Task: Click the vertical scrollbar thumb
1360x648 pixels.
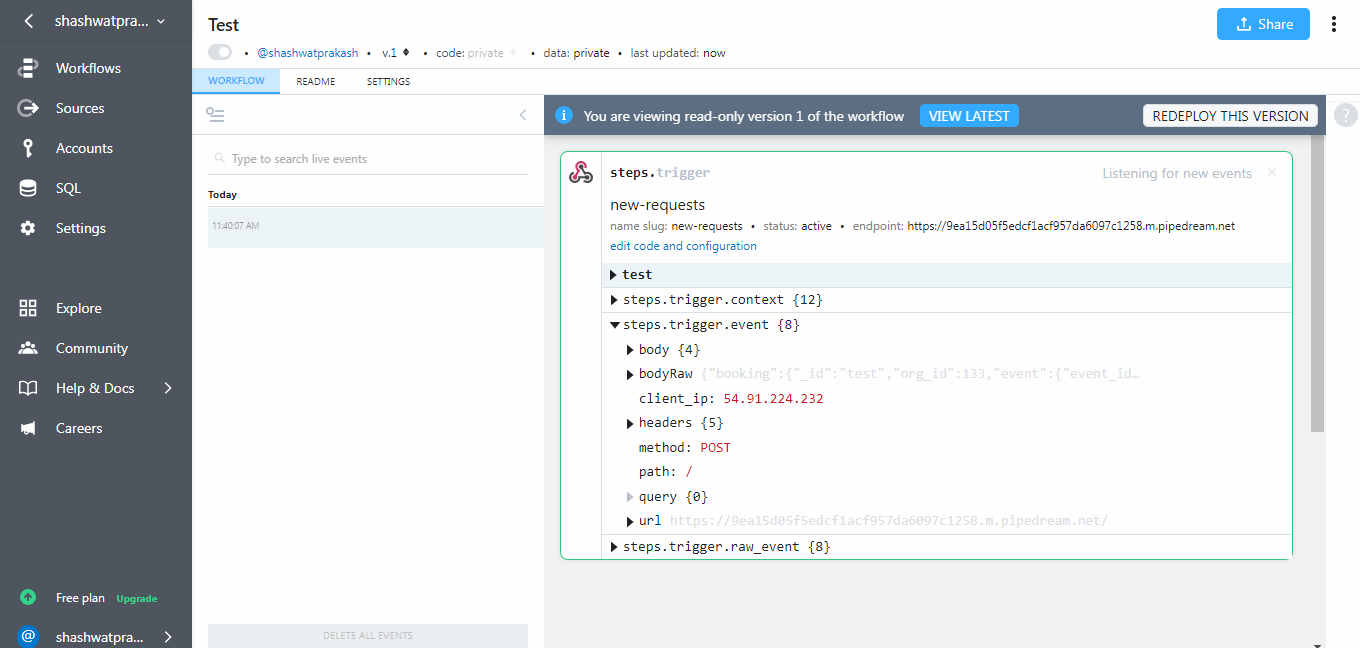Action: pos(1317,283)
